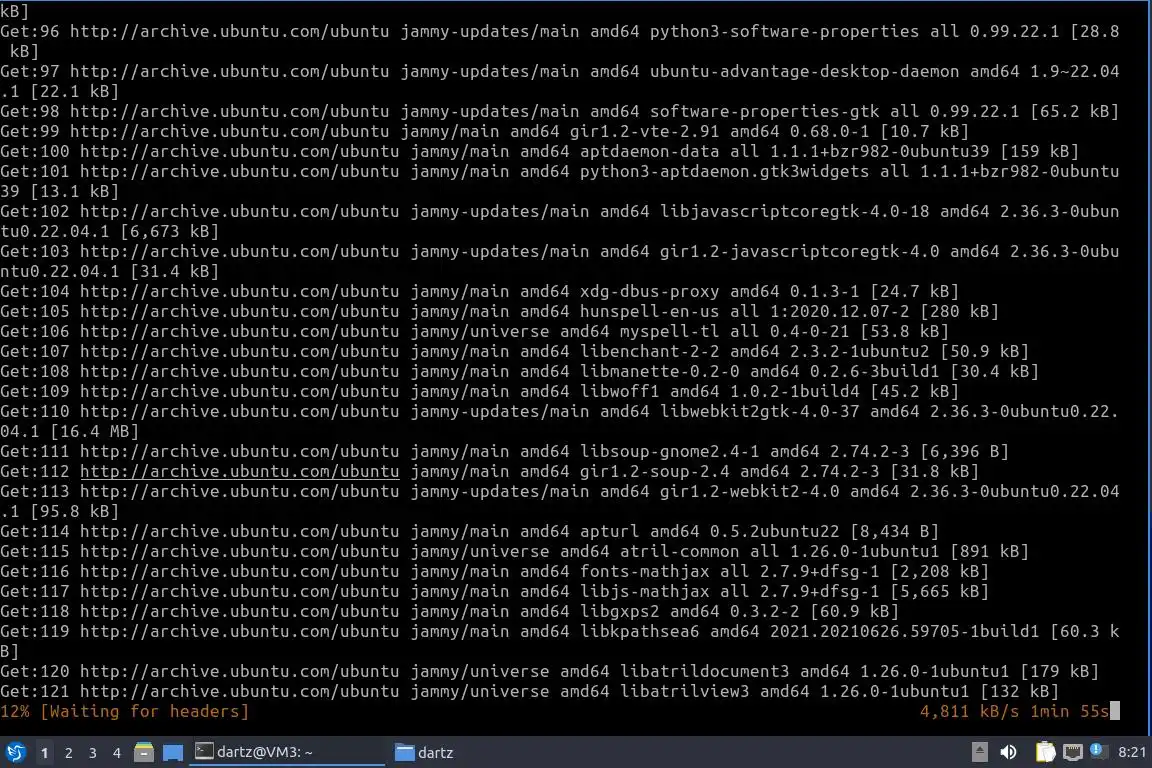
Task: Click the 'Get:110' line prefix
Action: tap(35, 411)
